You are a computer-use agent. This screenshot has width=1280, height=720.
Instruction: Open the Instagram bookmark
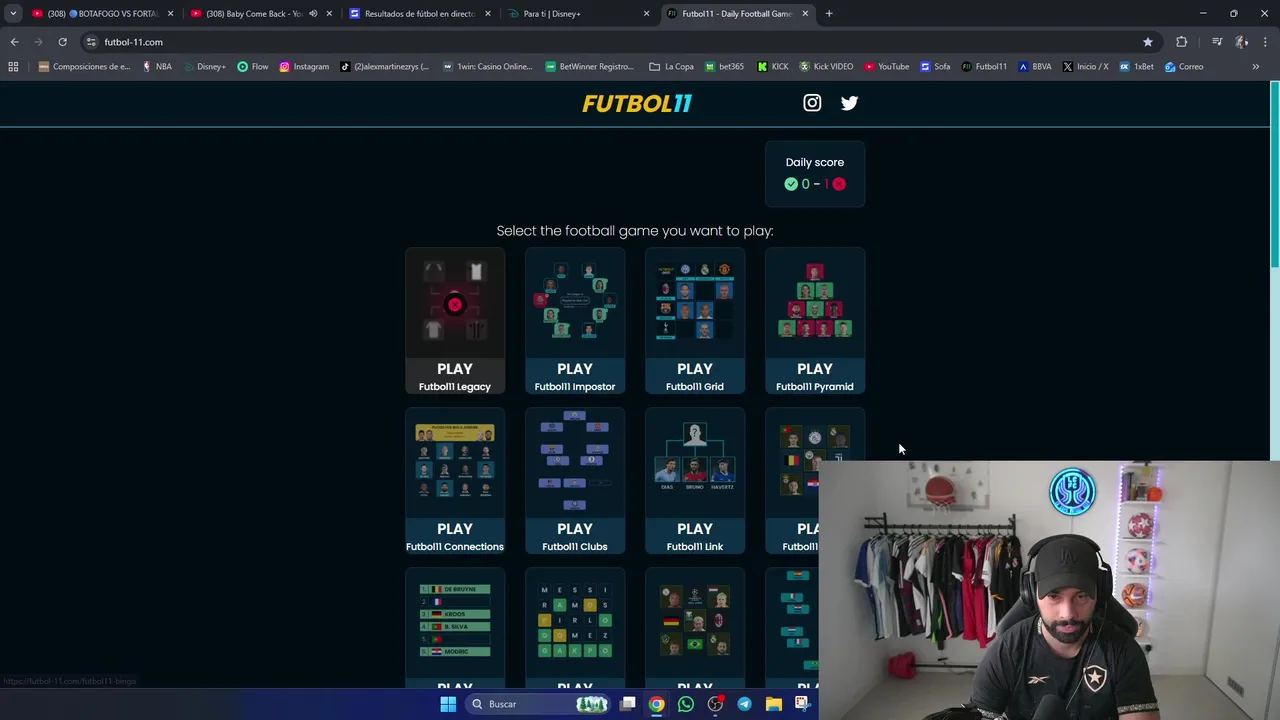coord(304,67)
